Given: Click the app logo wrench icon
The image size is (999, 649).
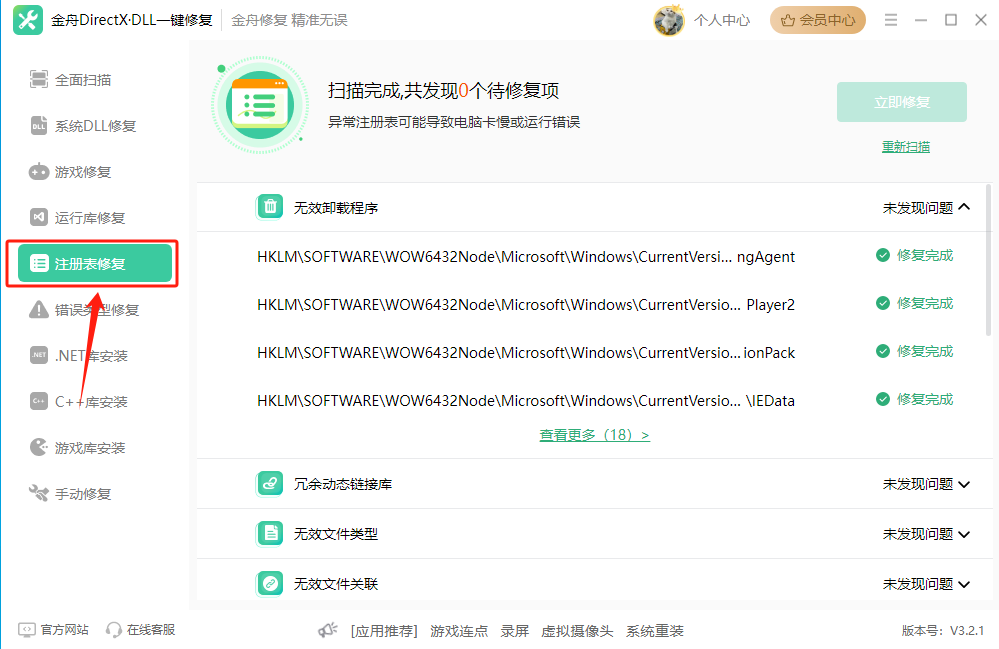Looking at the screenshot, I should [x=28, y=20].
